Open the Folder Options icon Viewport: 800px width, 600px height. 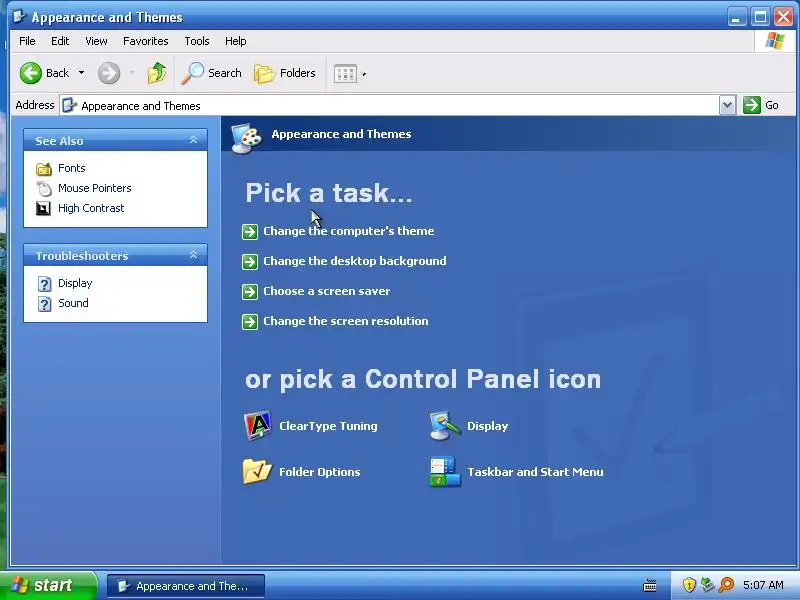point(257,471)
